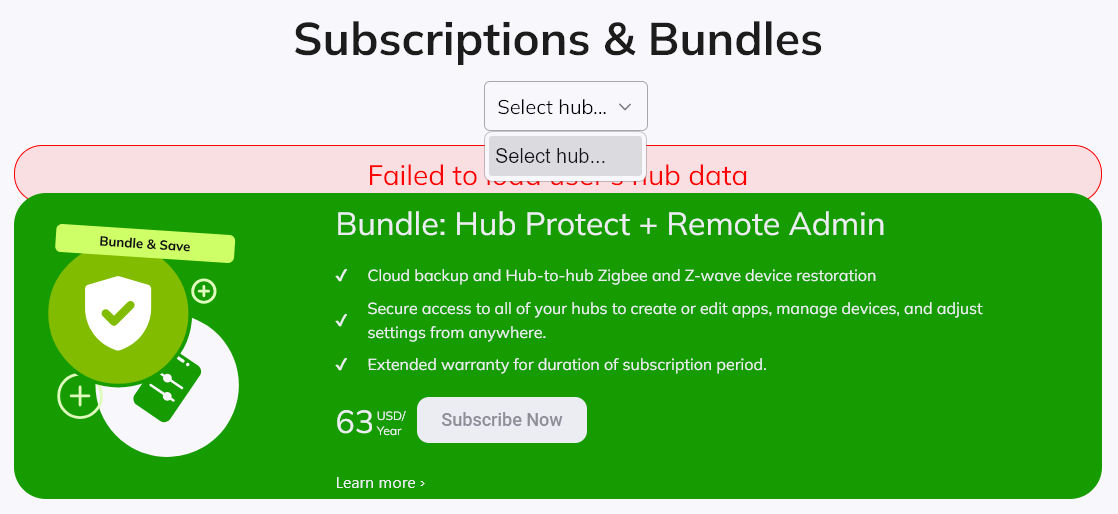The width and height of the screenshot is (1118, 514).
Task: Click the large plus circle icon
Action: point(79,396)
